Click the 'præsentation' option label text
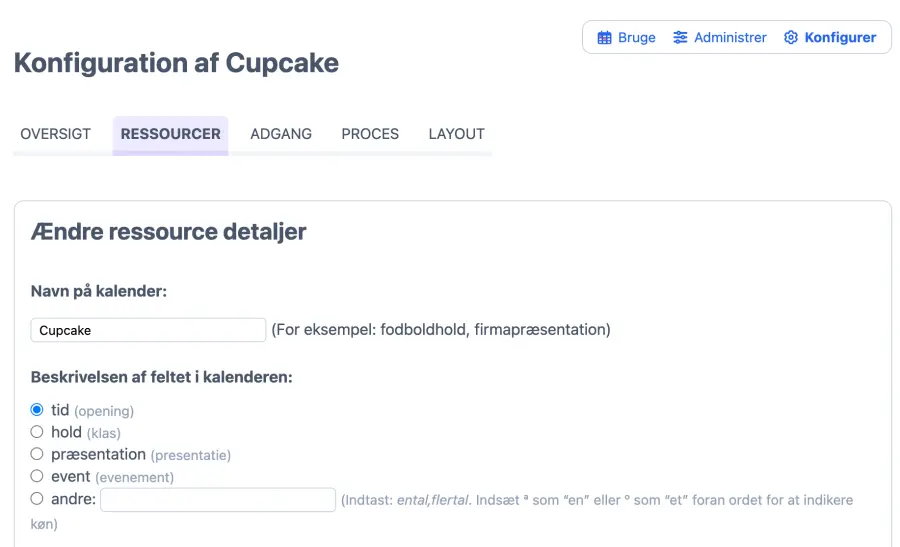 click(98, 454)
